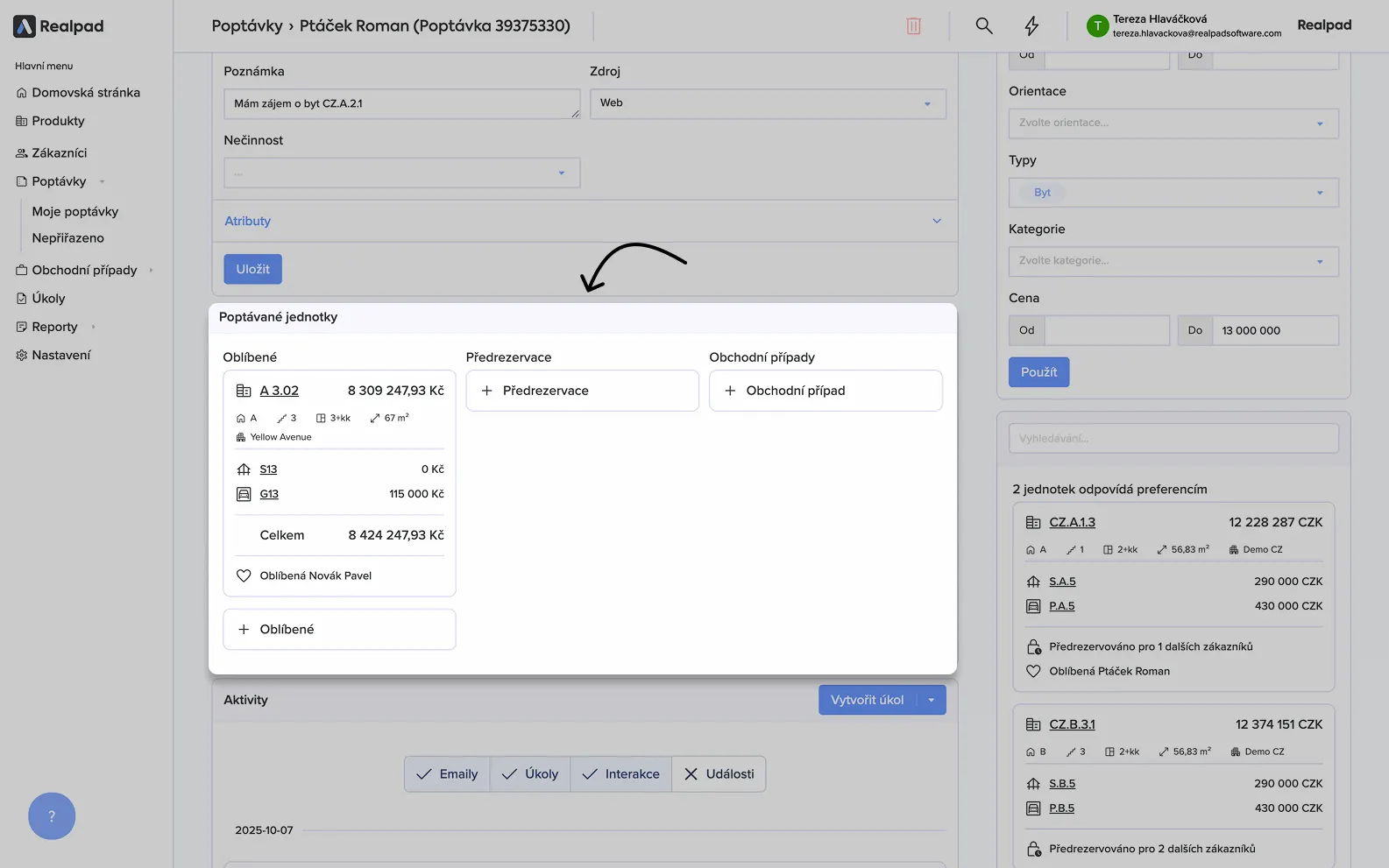Click the Použít filter button
The height and width of the screenshot is (868, 1389).
tap(1038, 372)
